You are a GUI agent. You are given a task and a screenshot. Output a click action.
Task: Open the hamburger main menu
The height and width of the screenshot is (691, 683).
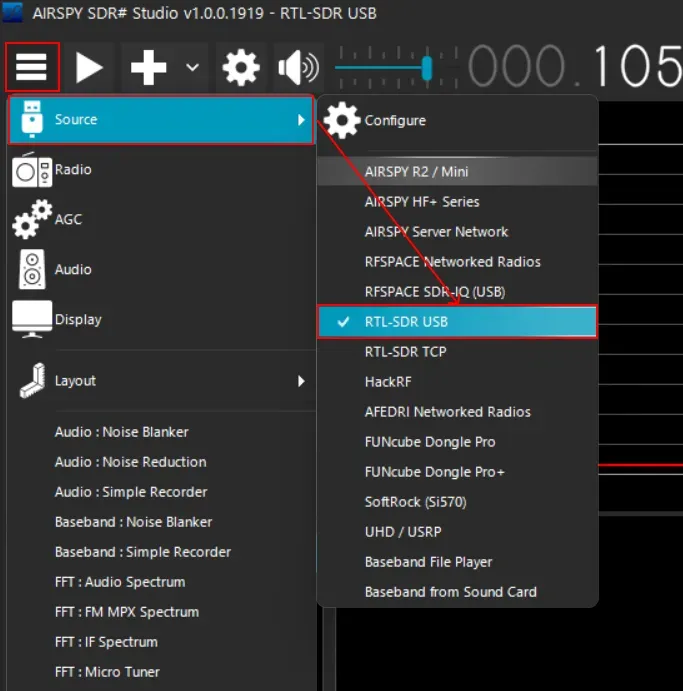(x=32, y=67)
